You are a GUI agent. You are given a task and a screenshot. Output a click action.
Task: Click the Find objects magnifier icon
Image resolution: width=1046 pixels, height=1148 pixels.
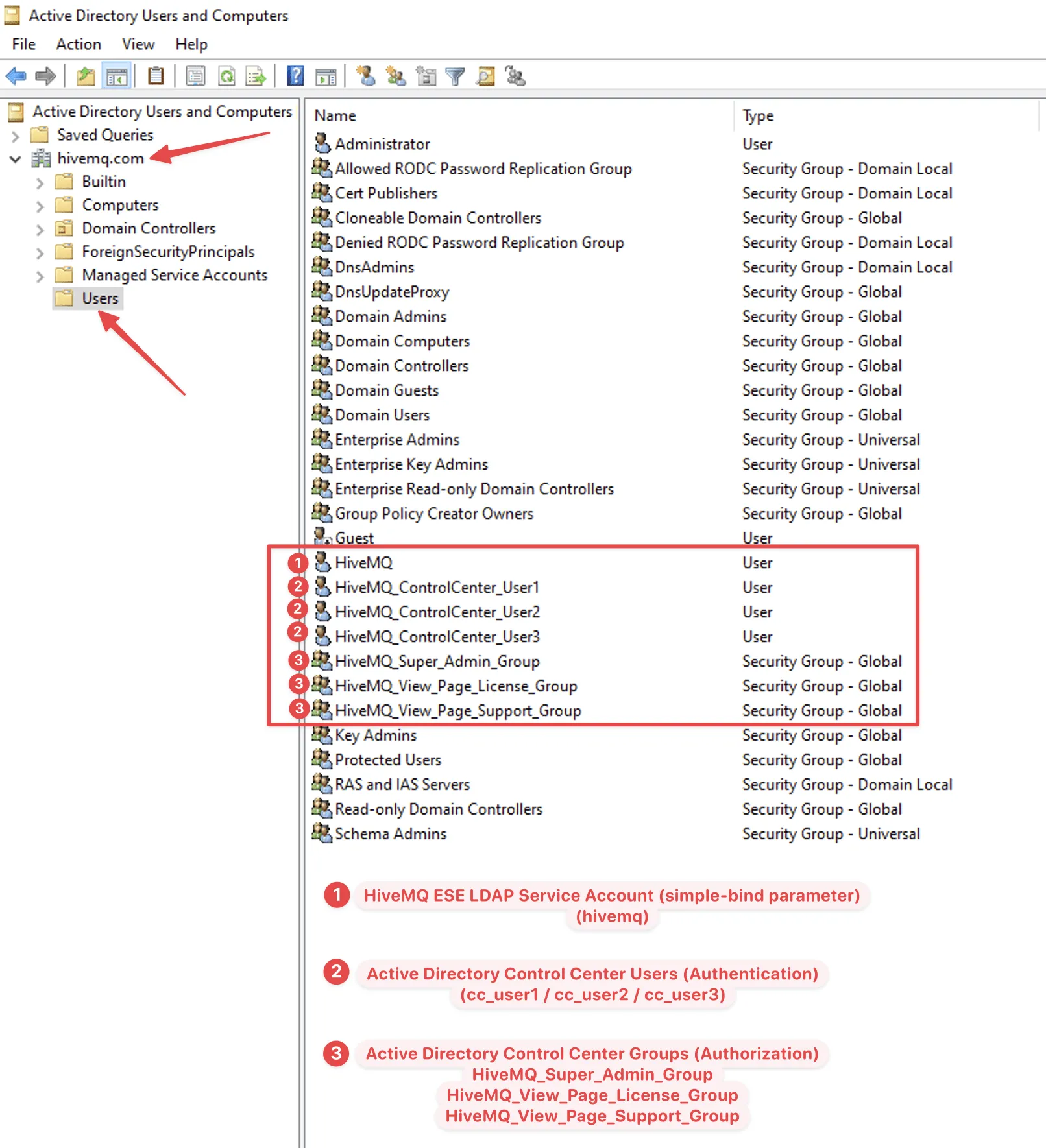coord(486,77)
